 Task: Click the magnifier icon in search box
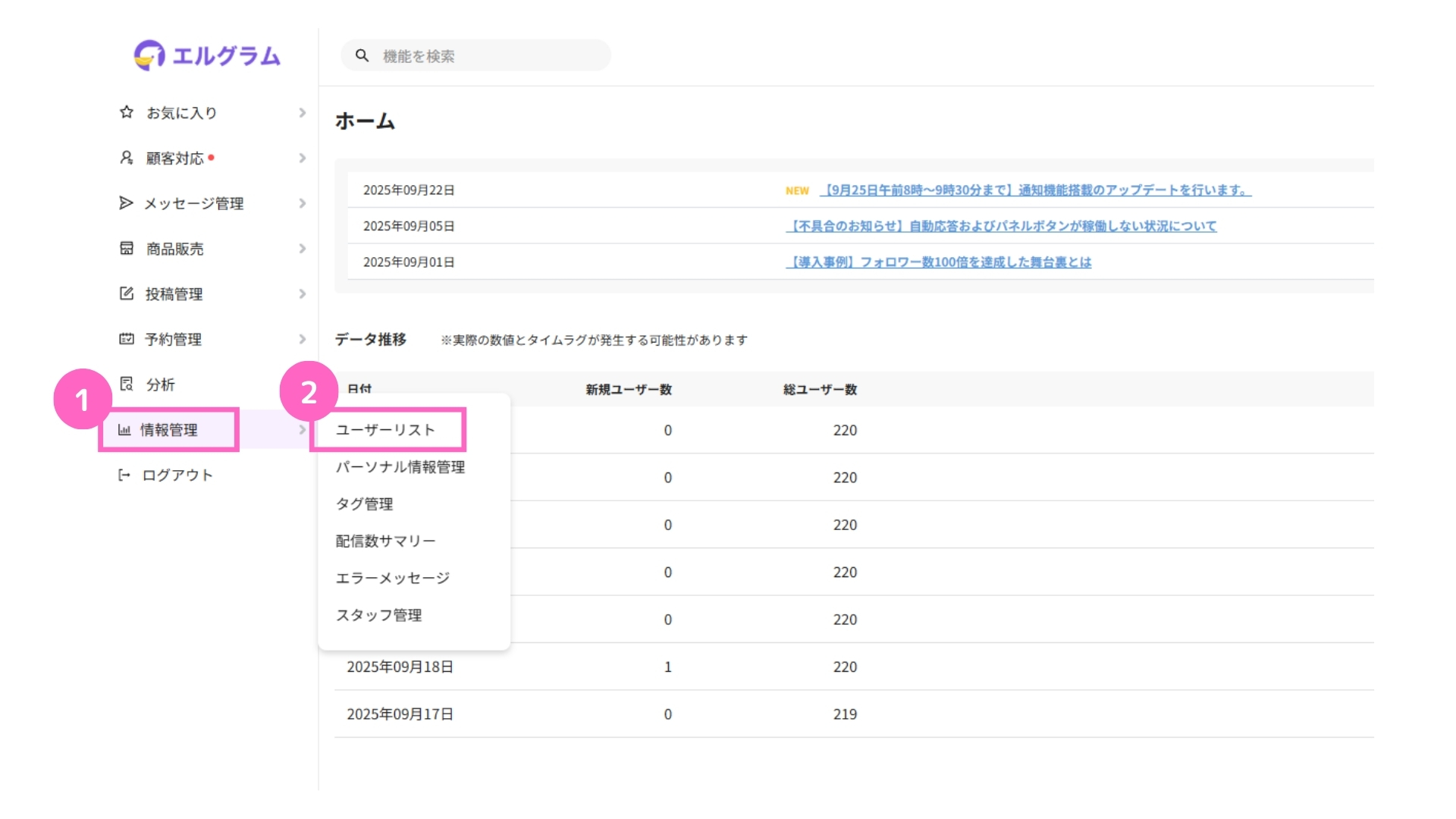[362, 56]
